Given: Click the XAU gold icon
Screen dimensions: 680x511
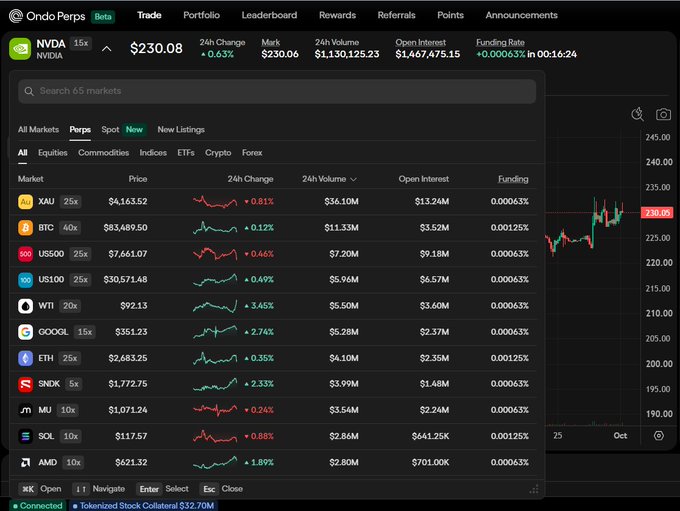Looking at the screenshot, I should coord(25,202).
